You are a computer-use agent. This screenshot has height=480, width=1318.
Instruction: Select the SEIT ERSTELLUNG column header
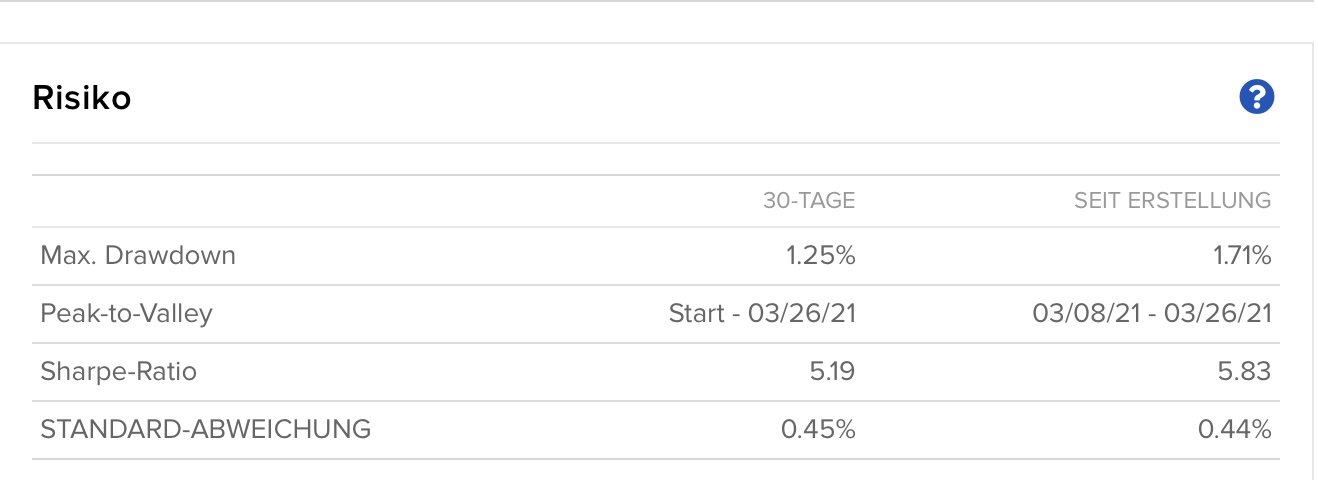pos(1173,201)
